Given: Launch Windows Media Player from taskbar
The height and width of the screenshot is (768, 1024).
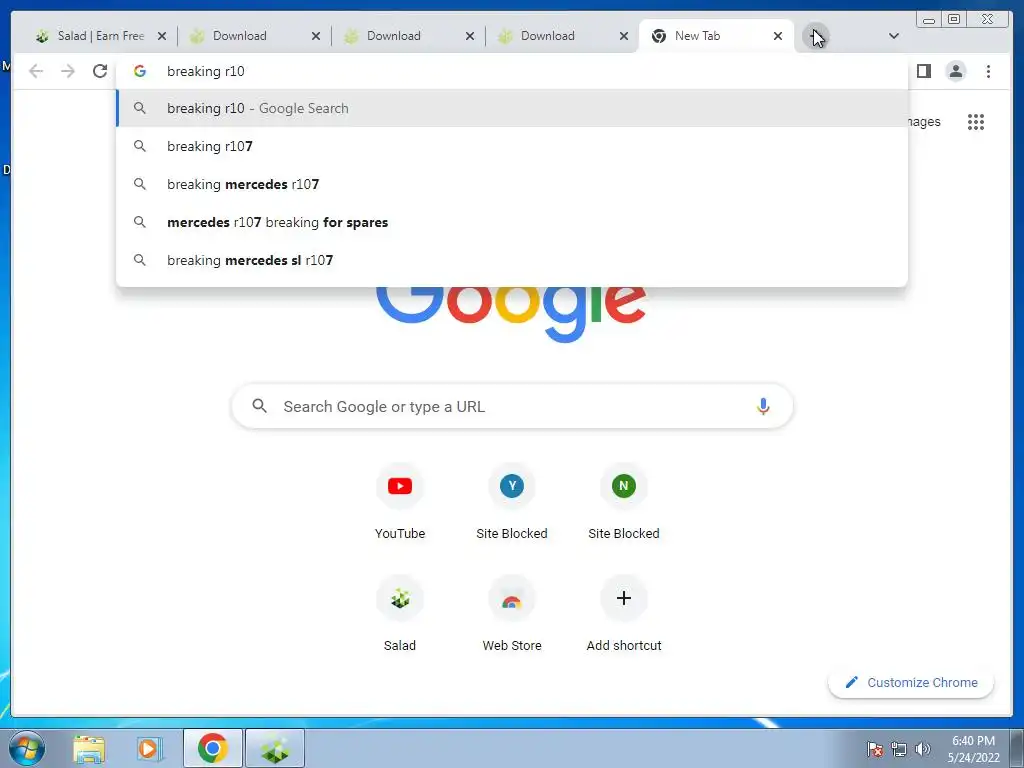Looking at the screenshot, I should tap(149, 749).
